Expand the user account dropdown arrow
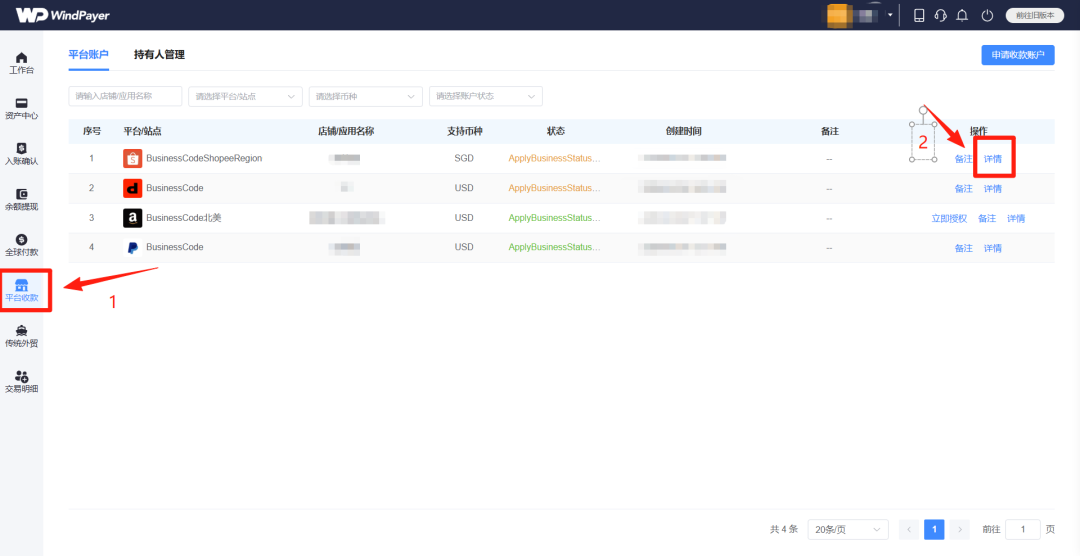1080x556 pixels. [890, 14]
